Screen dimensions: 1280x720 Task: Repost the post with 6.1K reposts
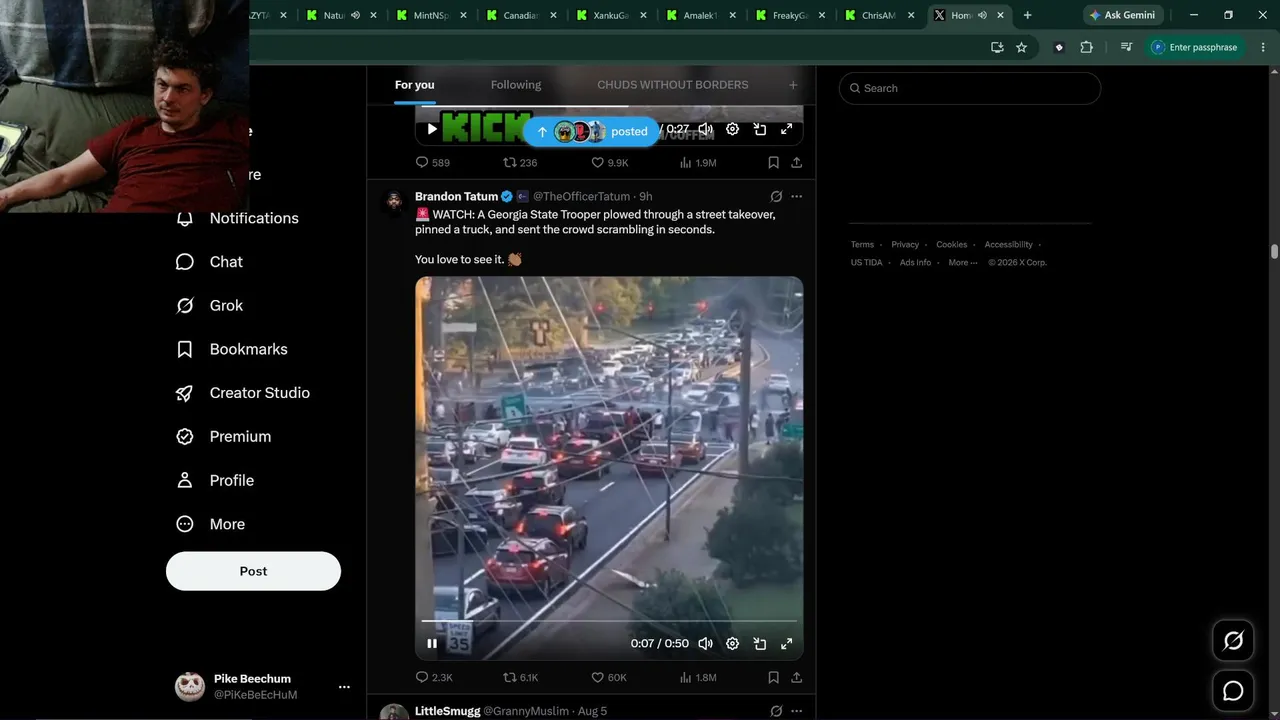point(520,677)
